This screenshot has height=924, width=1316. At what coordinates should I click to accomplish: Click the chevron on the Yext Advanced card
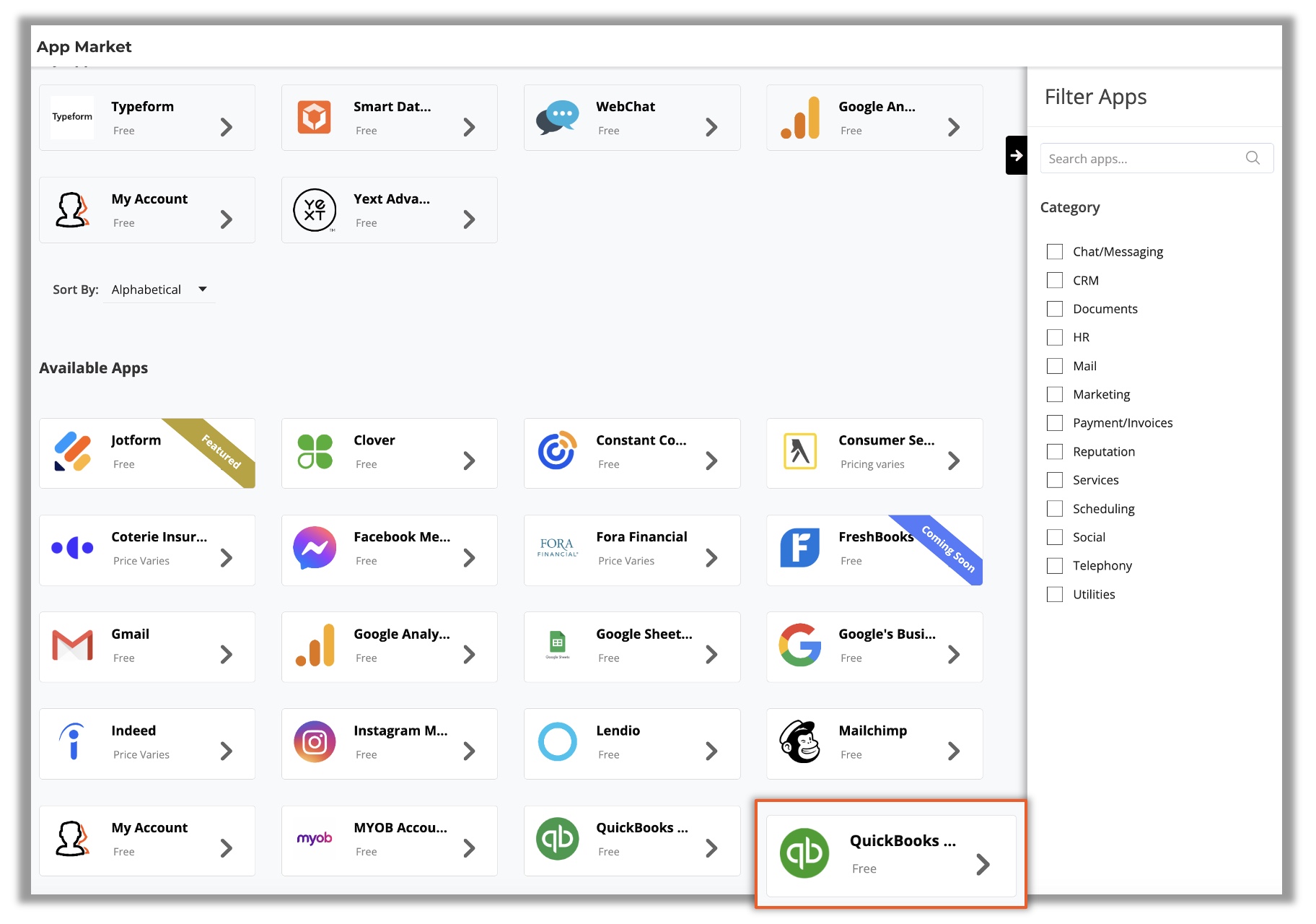click(x=469, y=219)
